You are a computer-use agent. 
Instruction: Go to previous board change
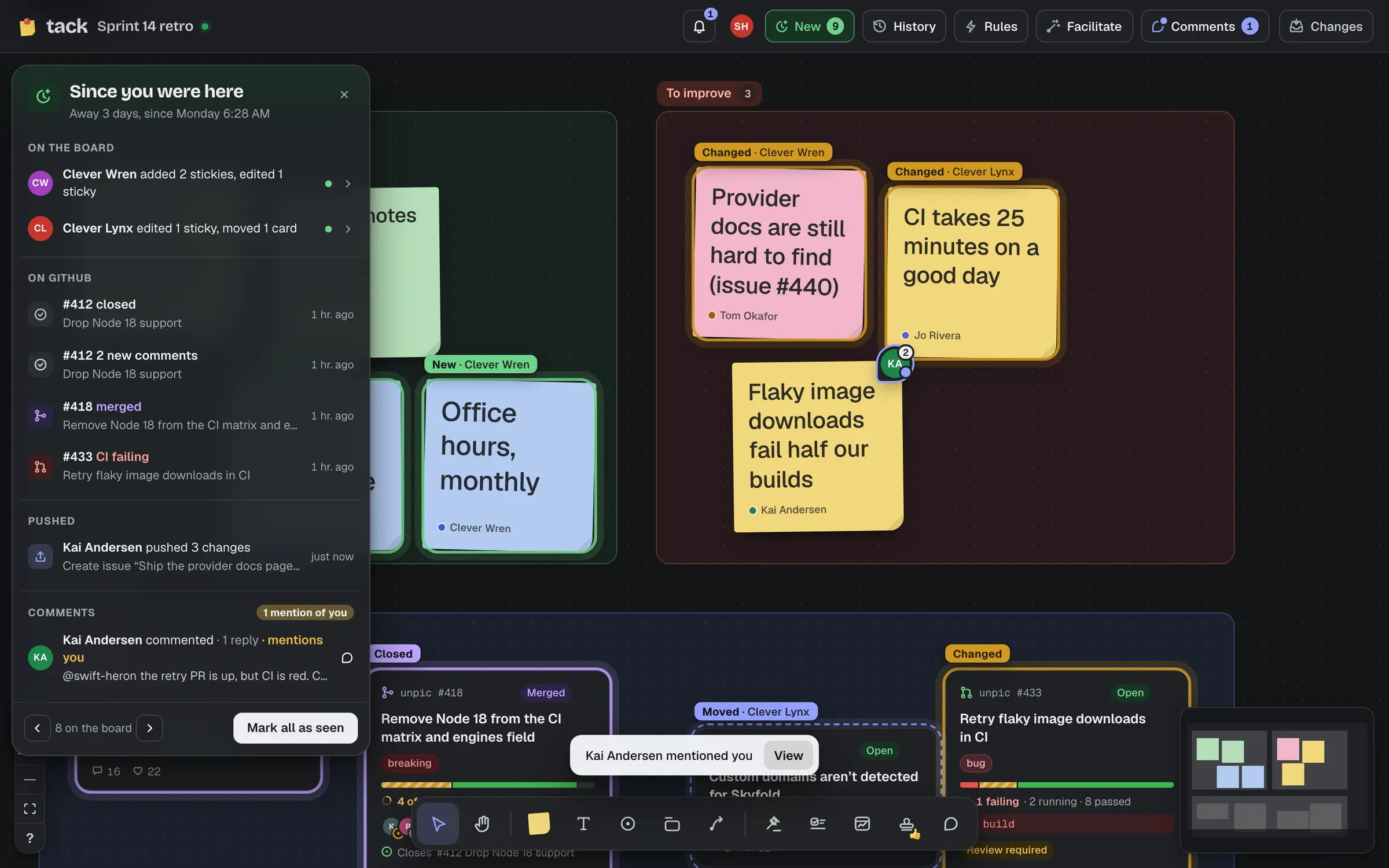(x=37, y=728)
